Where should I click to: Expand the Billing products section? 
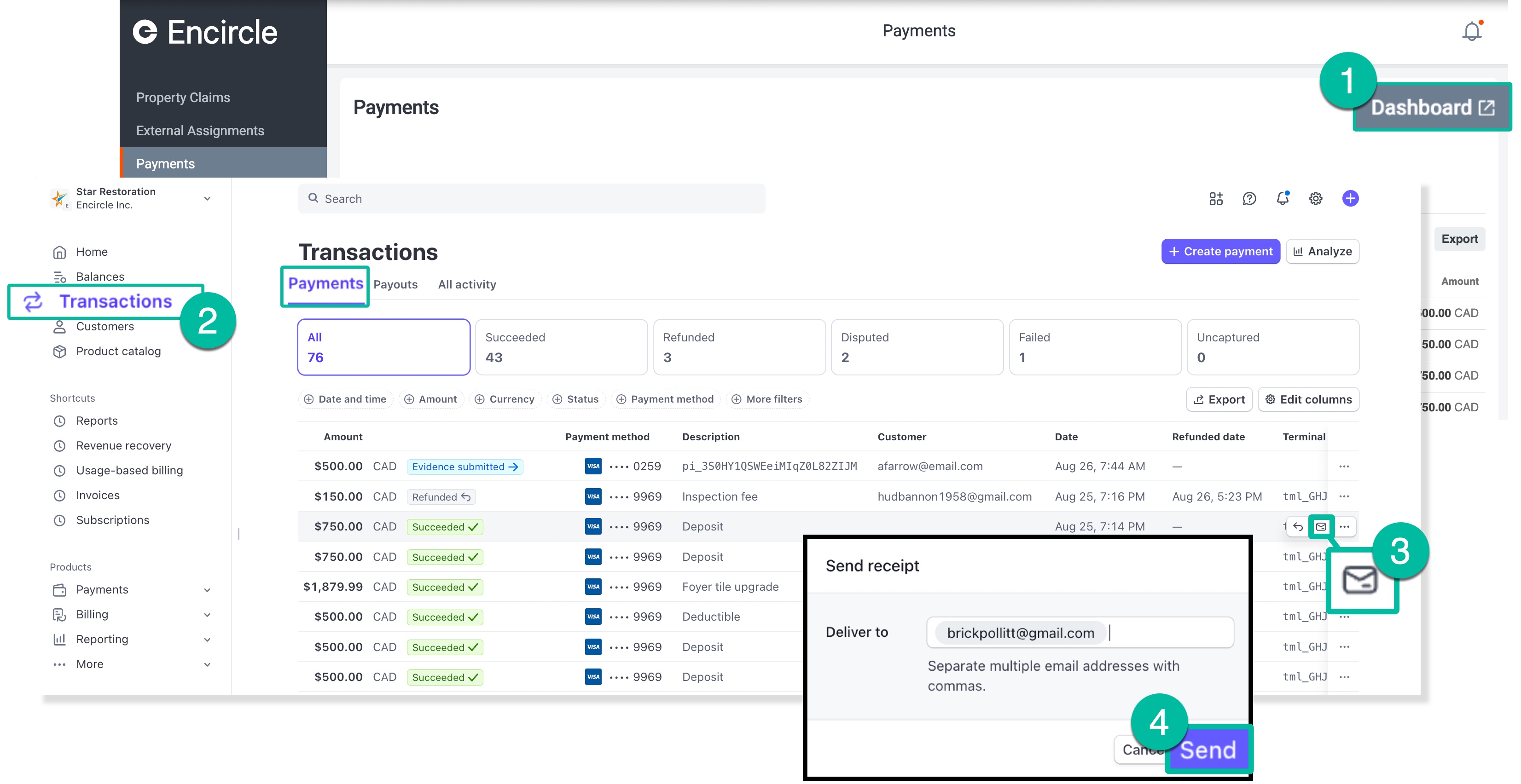pyautogui.click(x=207, y=615)
